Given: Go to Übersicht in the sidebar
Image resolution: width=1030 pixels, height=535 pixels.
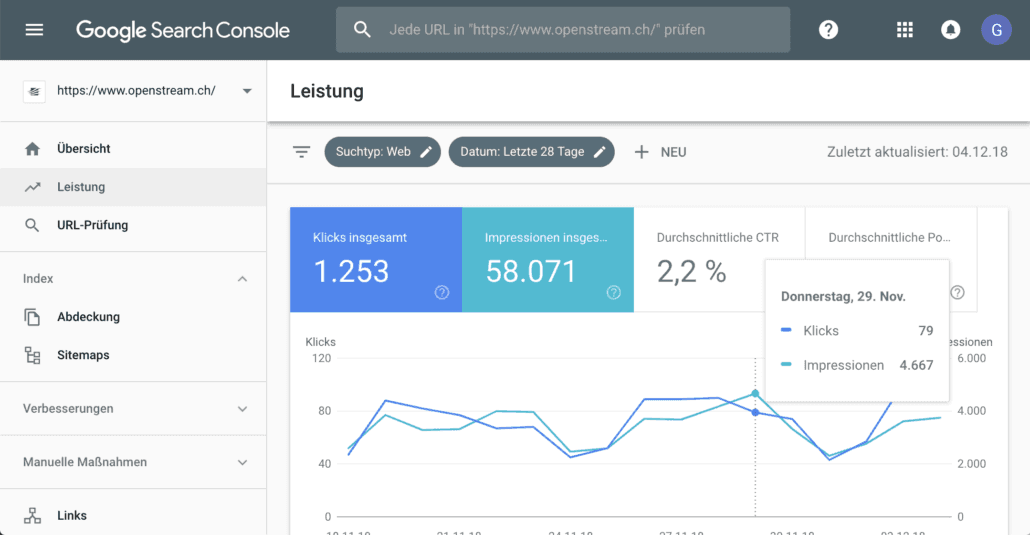Looking at the screenshot, I should 84,149.
